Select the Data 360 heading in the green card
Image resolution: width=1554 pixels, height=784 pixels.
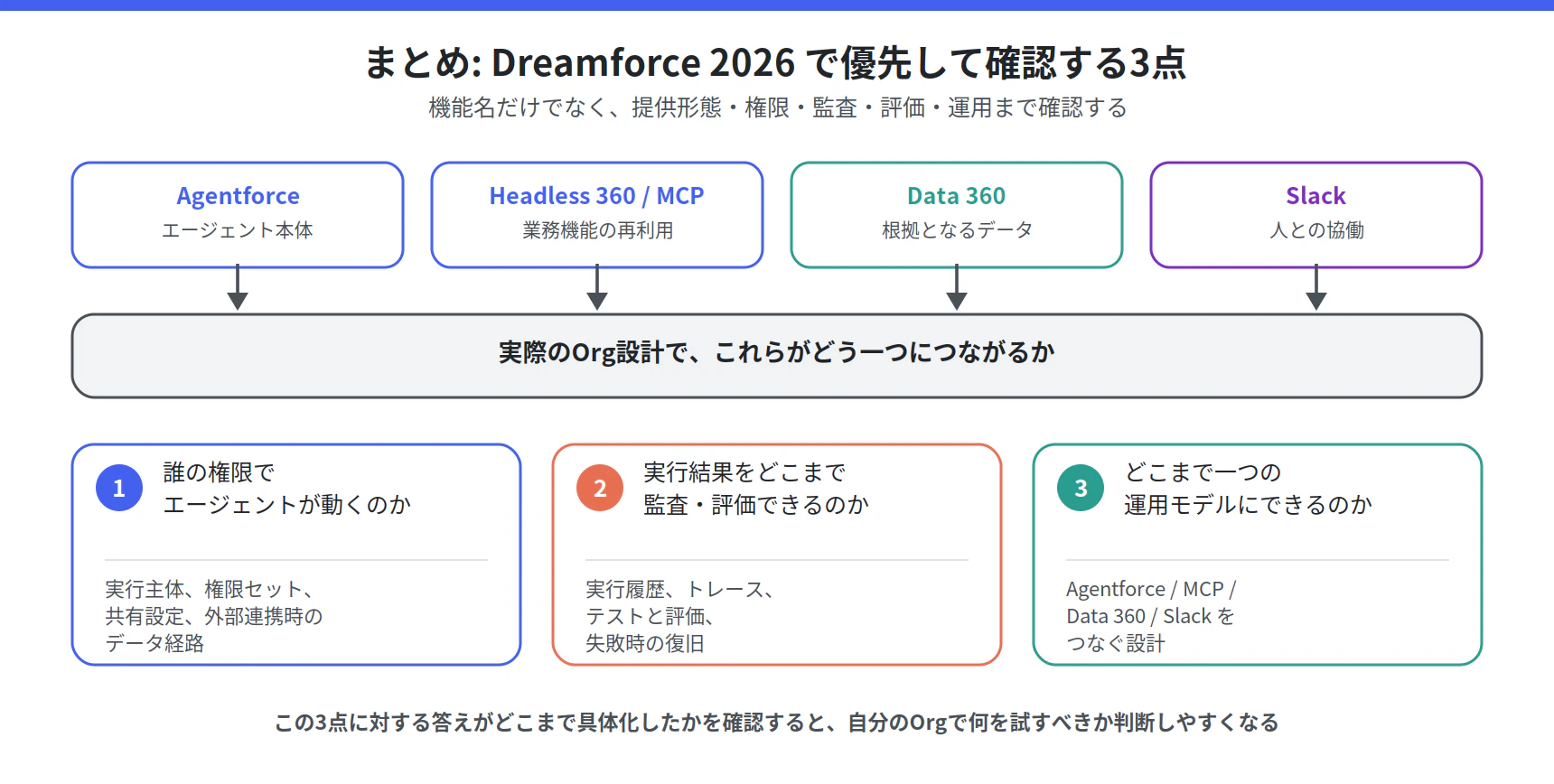click(957, 196)
